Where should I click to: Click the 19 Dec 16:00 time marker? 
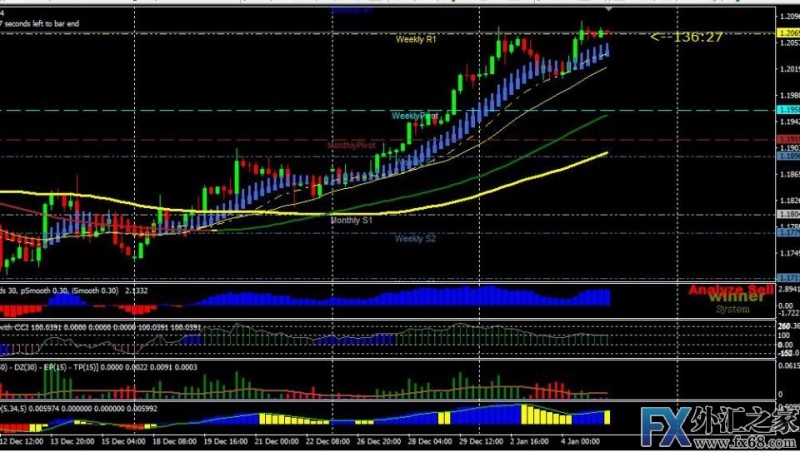coord(226,441)
